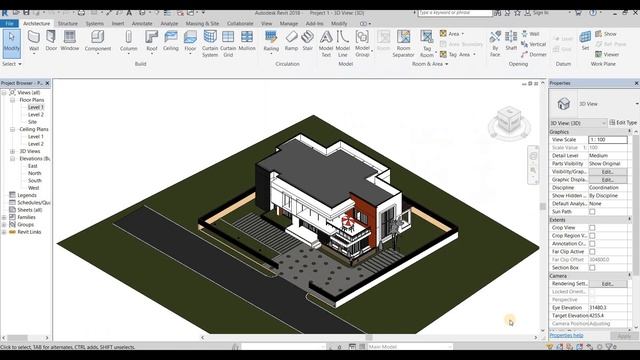This screenshot has width=640, height=360.
Task: Click the Model Line tool
Action: pos(342,43)
